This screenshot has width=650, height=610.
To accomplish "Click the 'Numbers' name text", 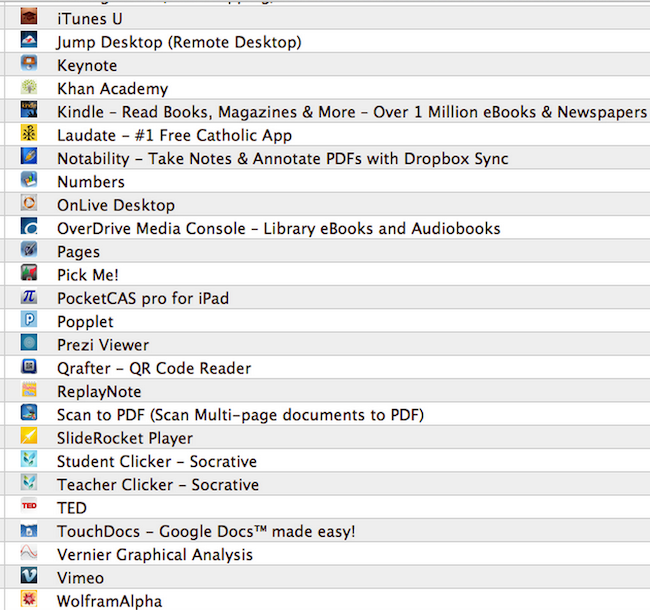I will 91,182.
